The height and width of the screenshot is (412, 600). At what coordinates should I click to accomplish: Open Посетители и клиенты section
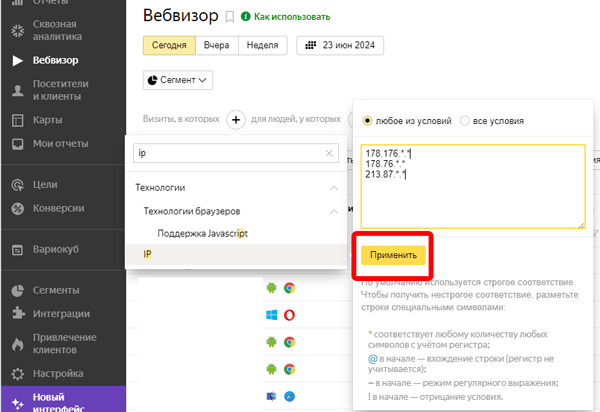(60, 90)
